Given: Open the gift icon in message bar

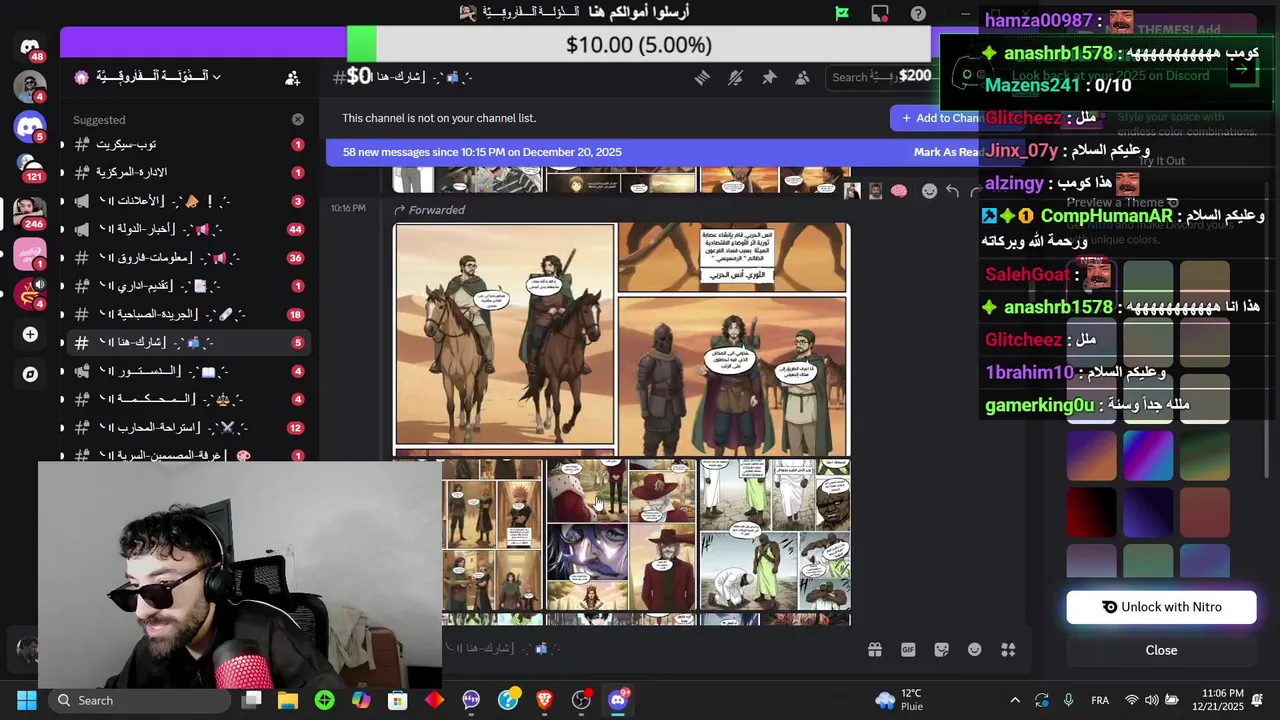Looking at the screenshot, I should tap(875, 650).
